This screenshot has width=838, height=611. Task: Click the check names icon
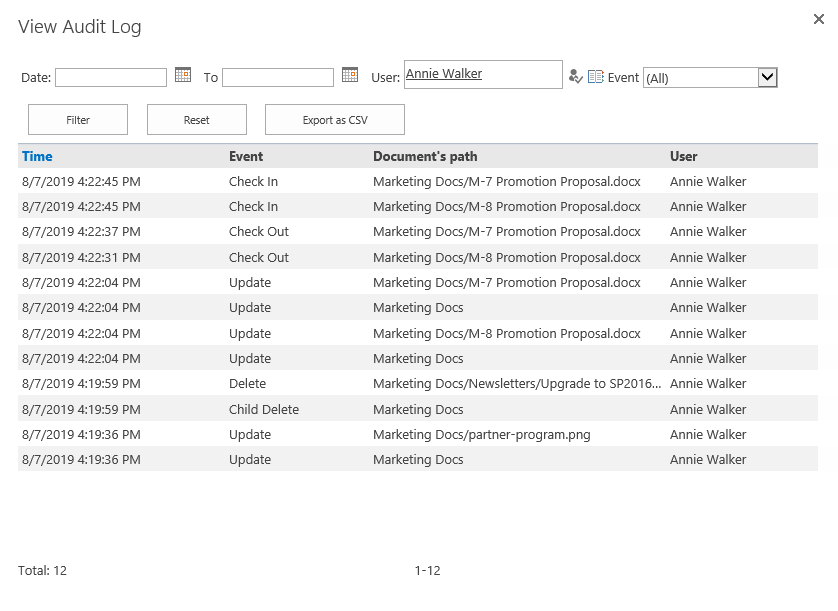(575, 76)
